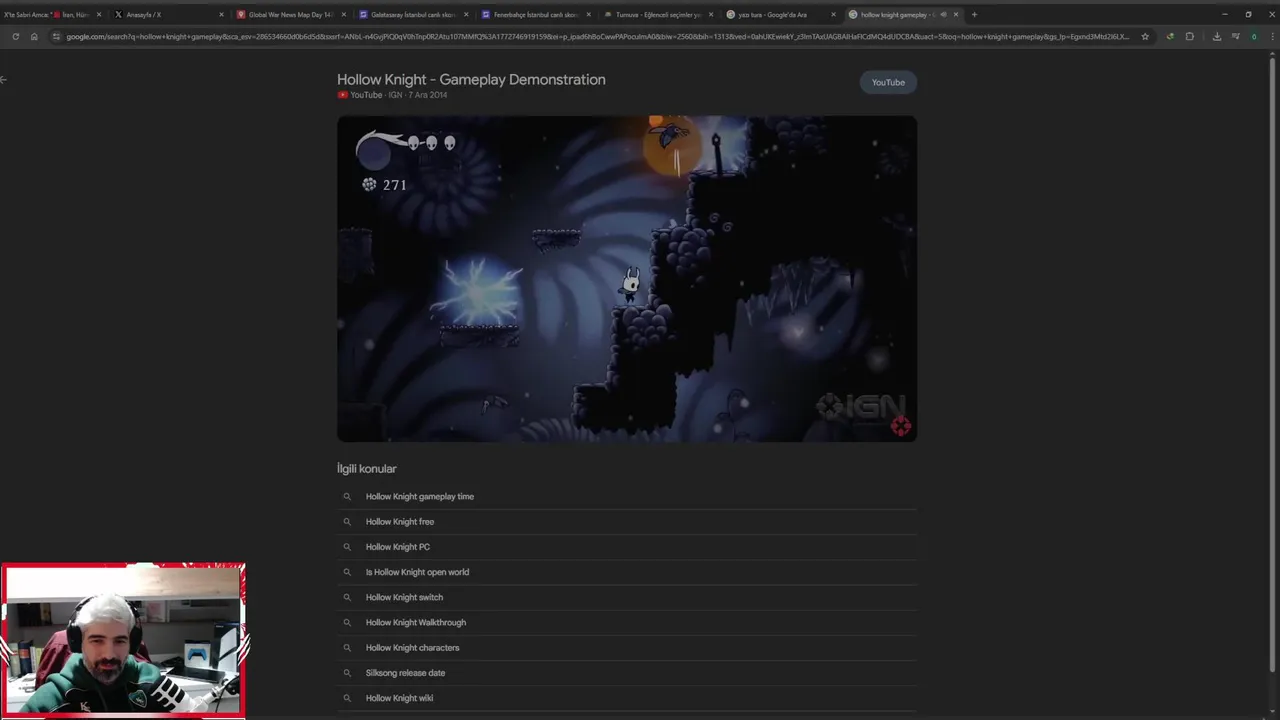Close the Global War News Map tab
Viewport: 1280px width, 720px height.
[344, 15]
